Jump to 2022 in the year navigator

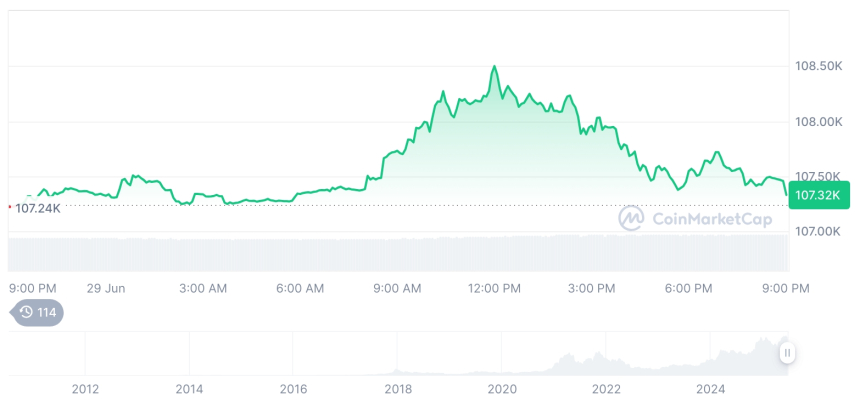pyautogui.click(x=606, y=388)
